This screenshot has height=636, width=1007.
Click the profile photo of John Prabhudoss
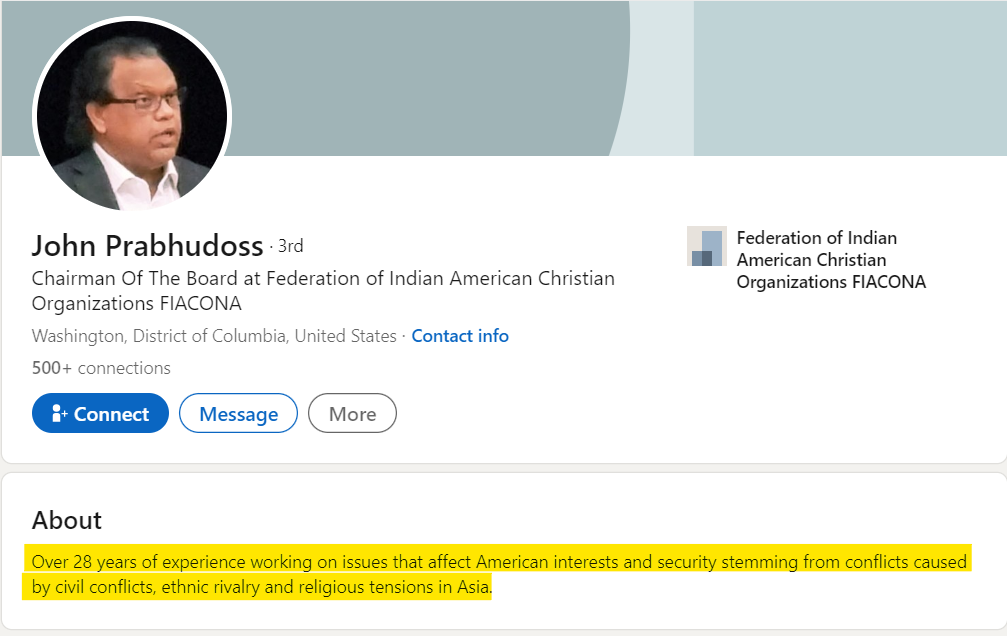click(132, 116)
